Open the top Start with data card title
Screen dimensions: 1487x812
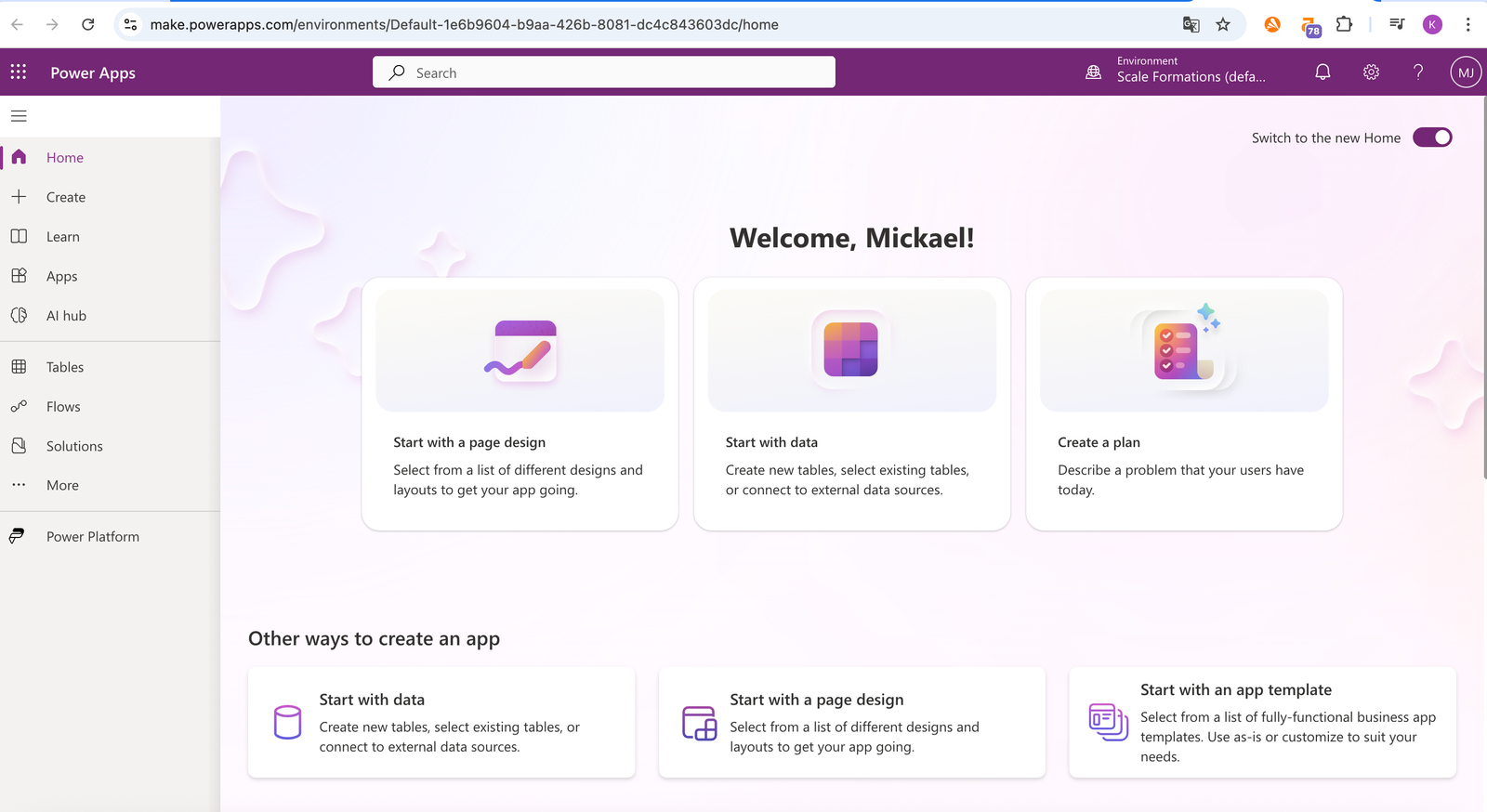pos(771,442)
